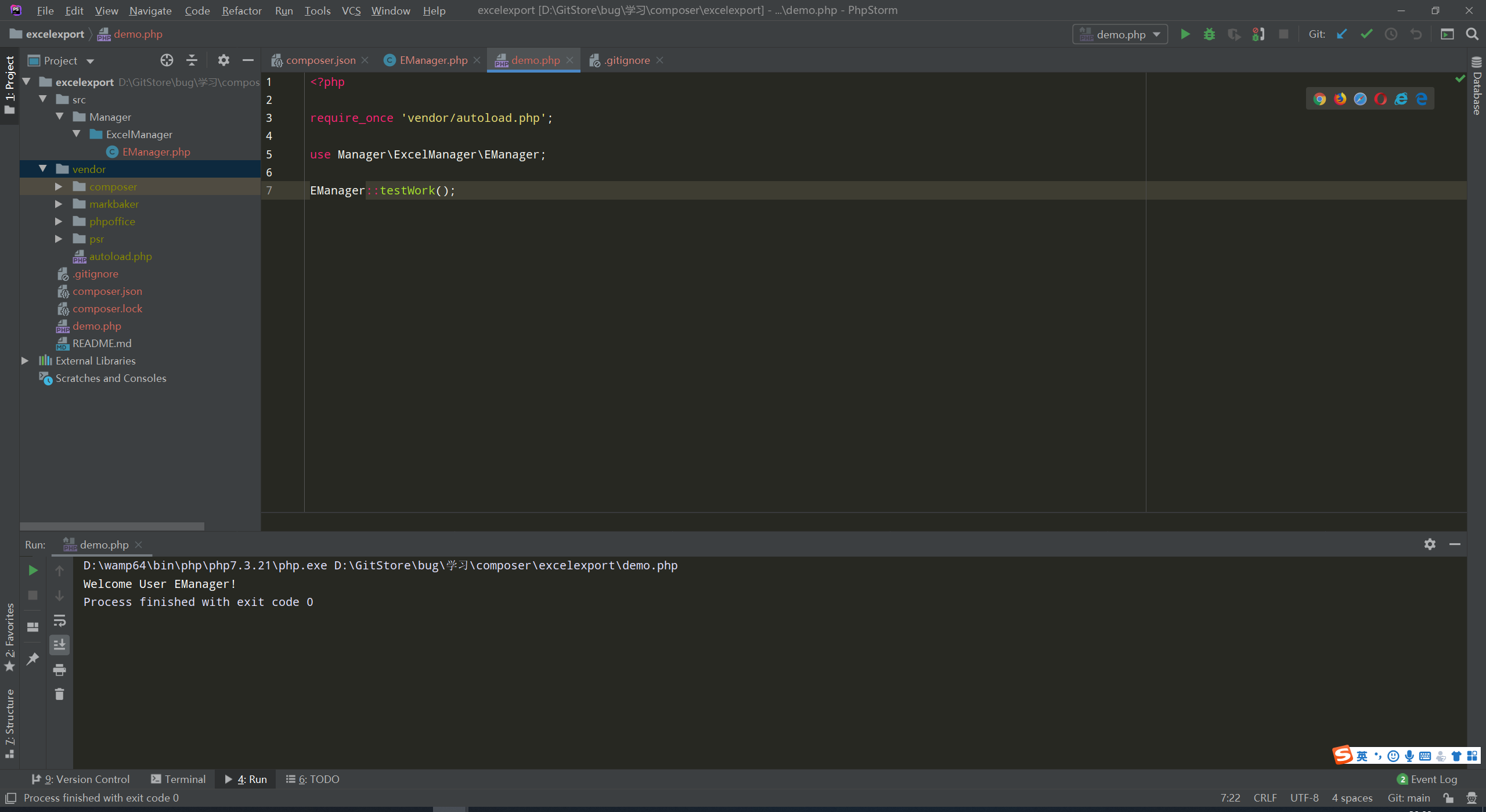Open the Terminal tool window
This screenshot has width=1486, height=812.
178,779
